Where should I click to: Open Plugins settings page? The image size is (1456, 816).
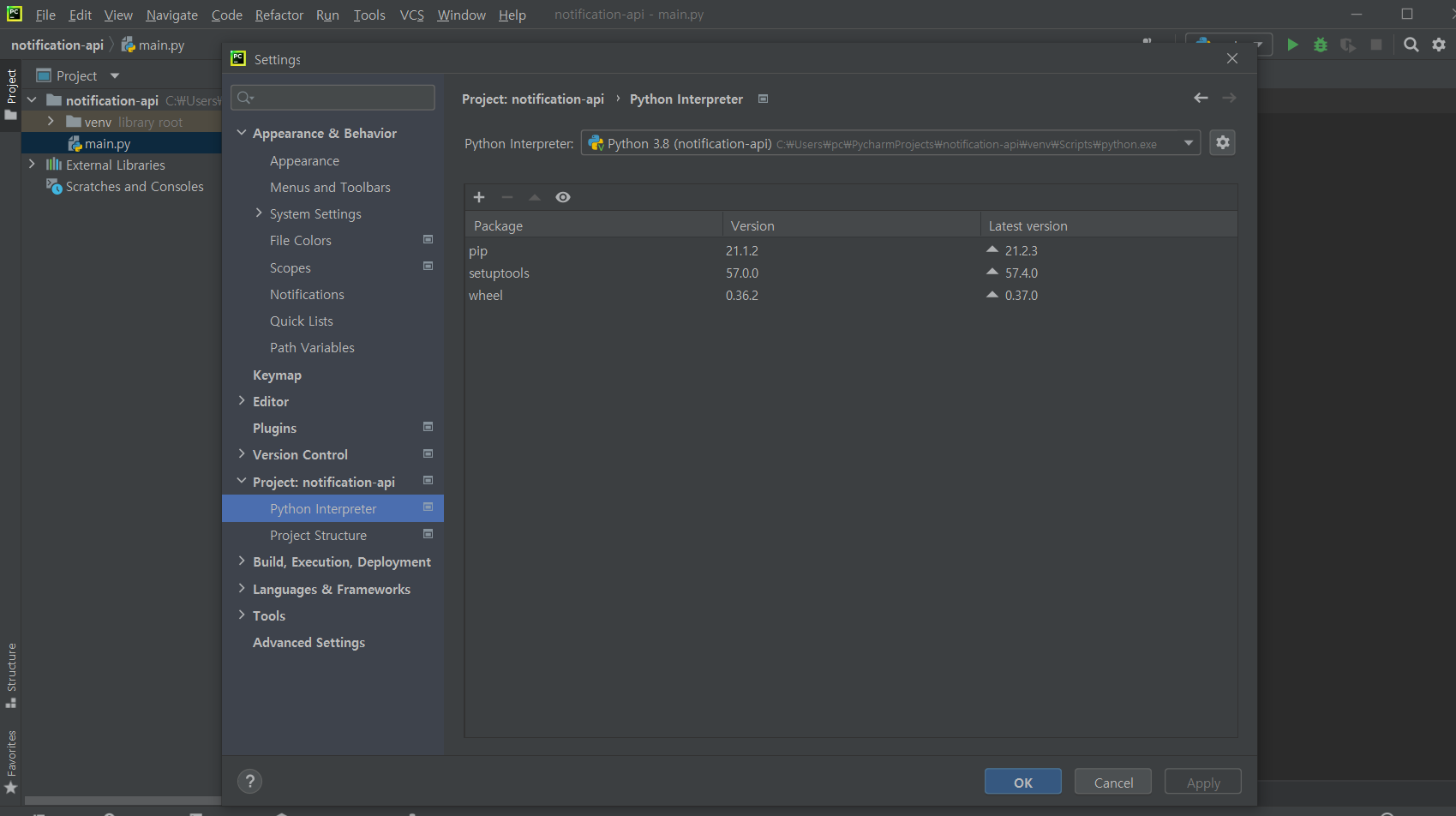click(274, 428)
